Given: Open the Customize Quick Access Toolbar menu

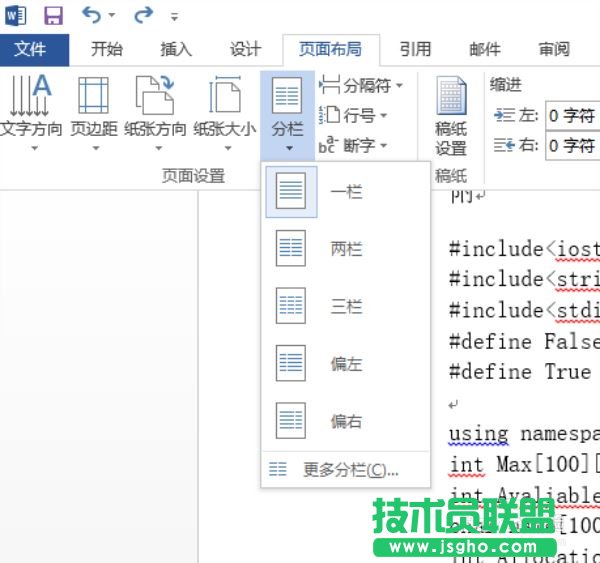Looking at the screenshot, I should tap(174, 16).
